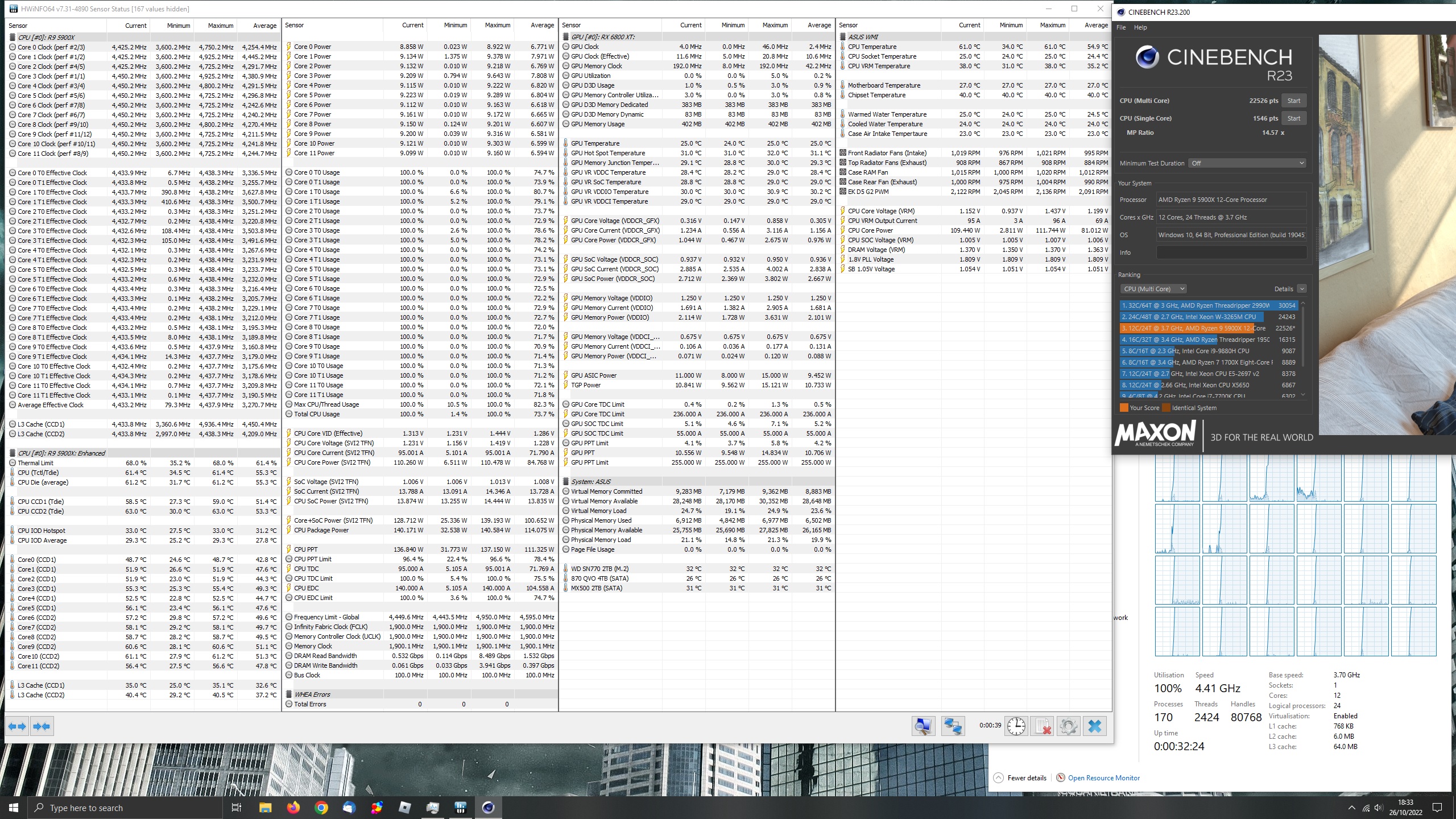This screenshot has width=1456, height=819.
Task: Collapse Task Manager with Fewer details
Action: click(1021, 778)
